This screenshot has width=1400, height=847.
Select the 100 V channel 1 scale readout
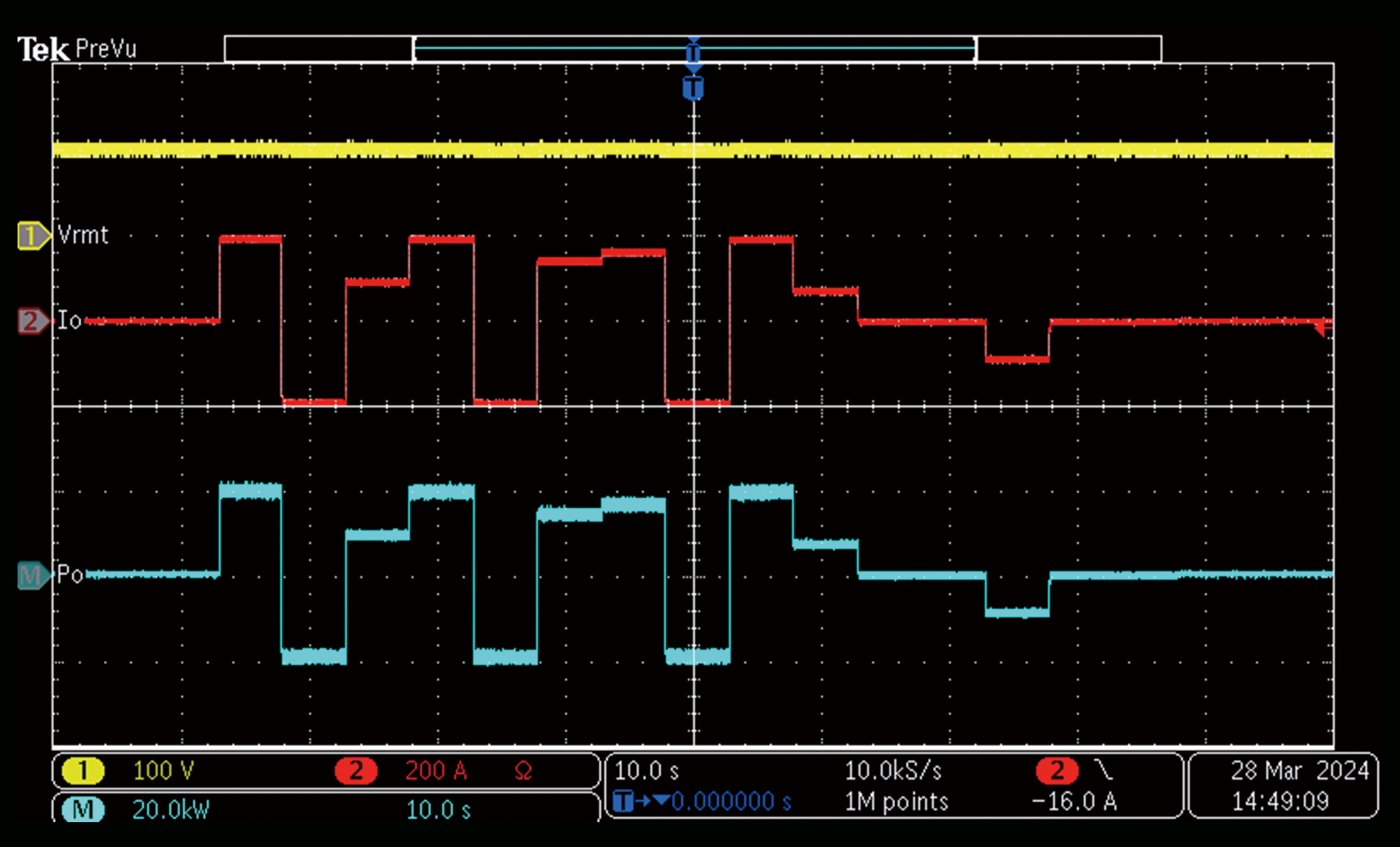[x=163, y=770]
